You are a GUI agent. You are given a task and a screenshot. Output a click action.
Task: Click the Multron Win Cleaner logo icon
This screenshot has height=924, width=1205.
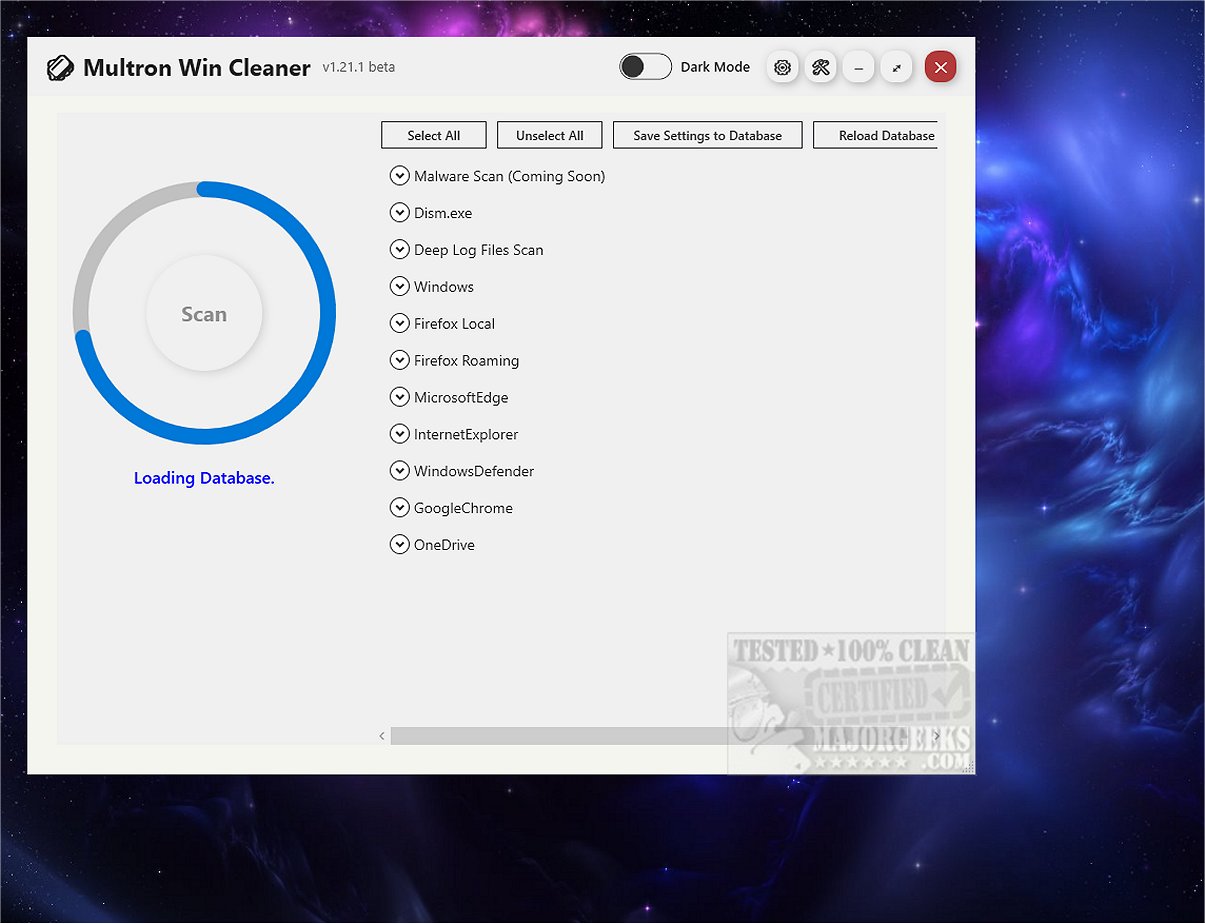tap(60, 68)
